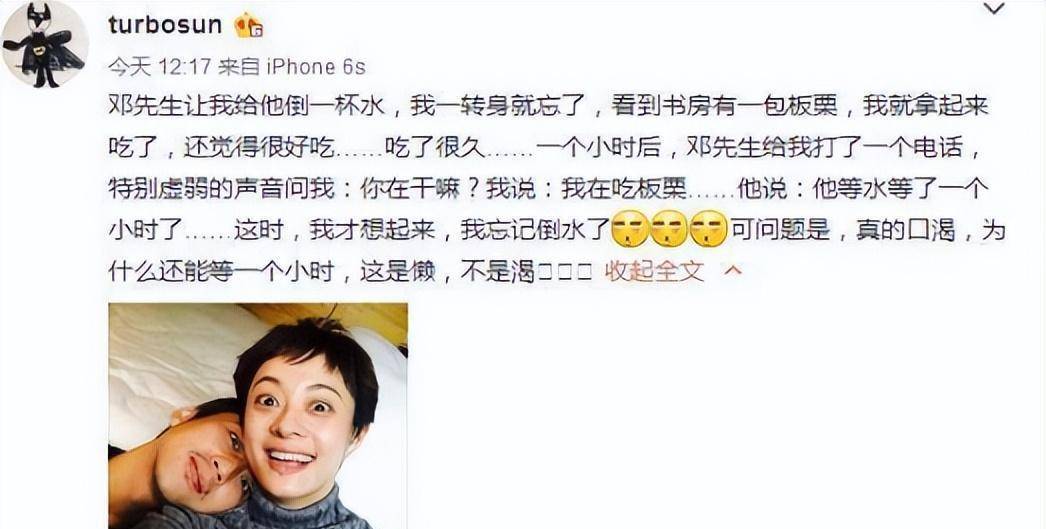Open the turbosun username profile link
The image size is (1046, 529).
click(165, 25)
